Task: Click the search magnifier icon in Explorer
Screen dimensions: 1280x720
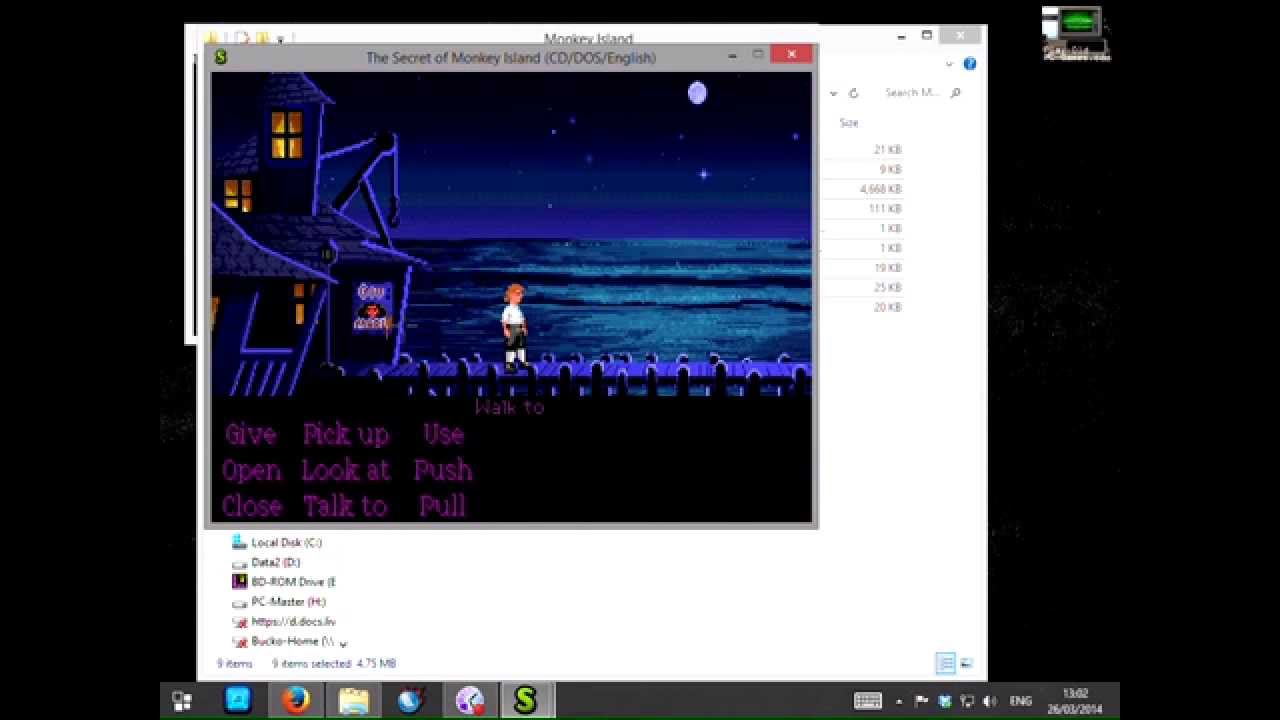Action: point(955,93)
